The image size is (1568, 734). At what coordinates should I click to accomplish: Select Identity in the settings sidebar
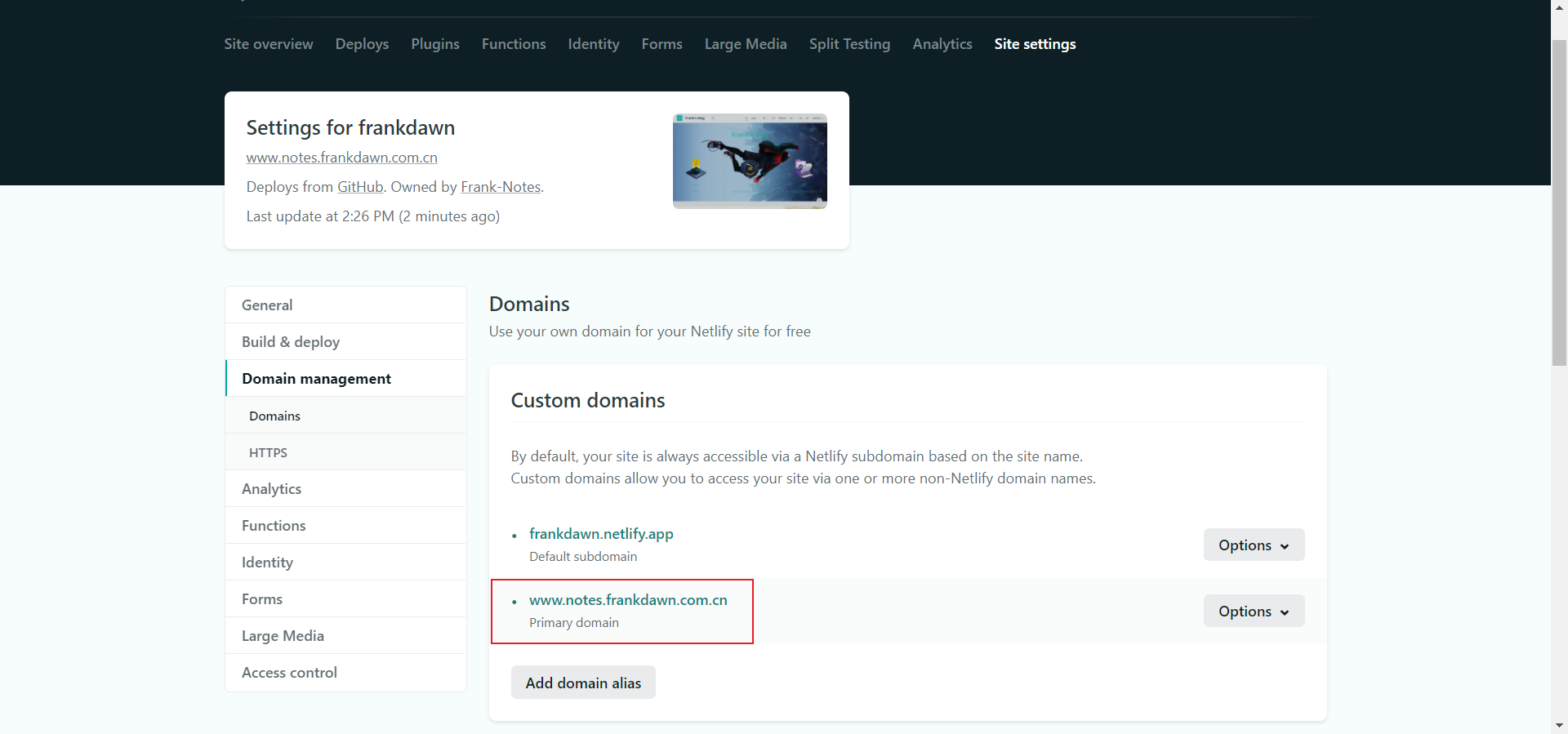point(346,562)
